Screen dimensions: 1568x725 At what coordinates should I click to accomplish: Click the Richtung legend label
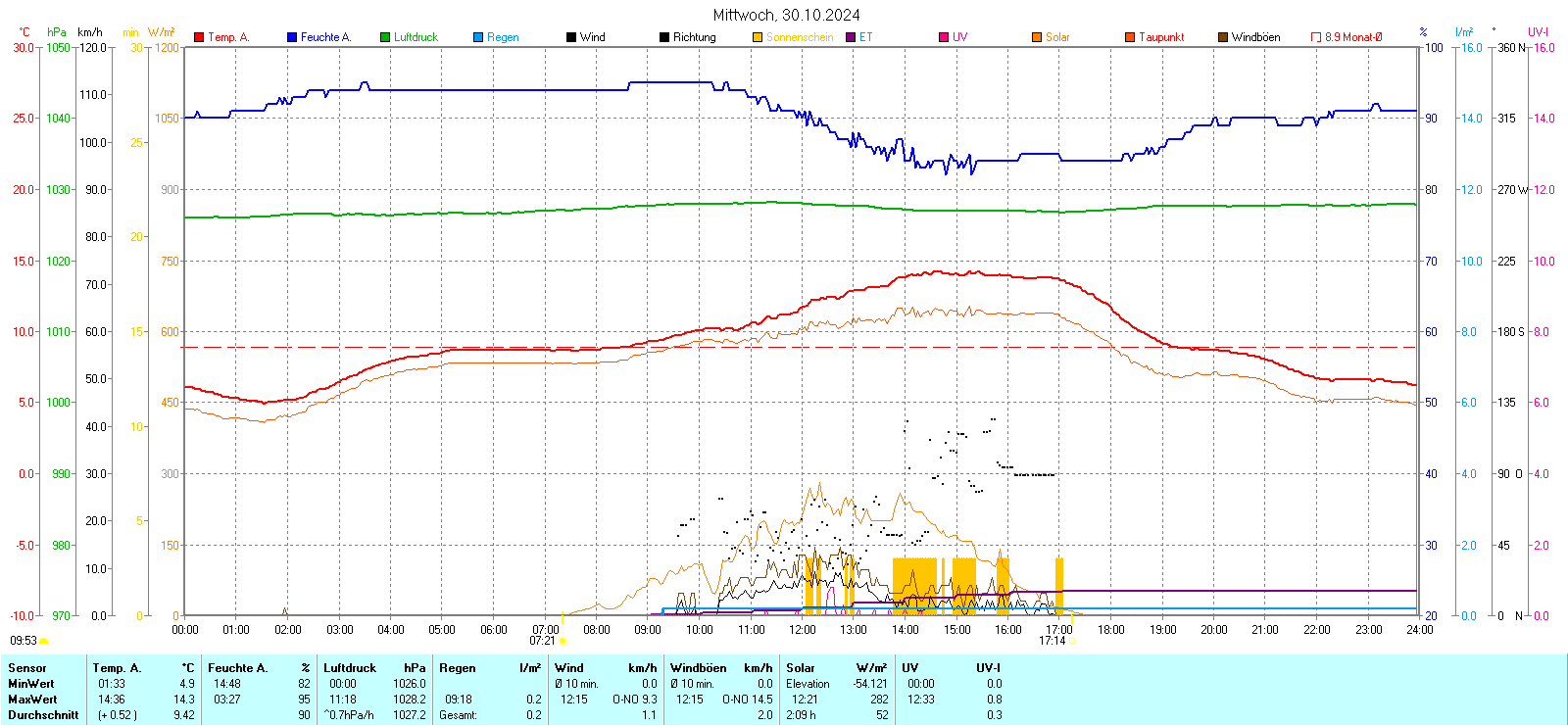pyautogui.click(x=694, y=37)
